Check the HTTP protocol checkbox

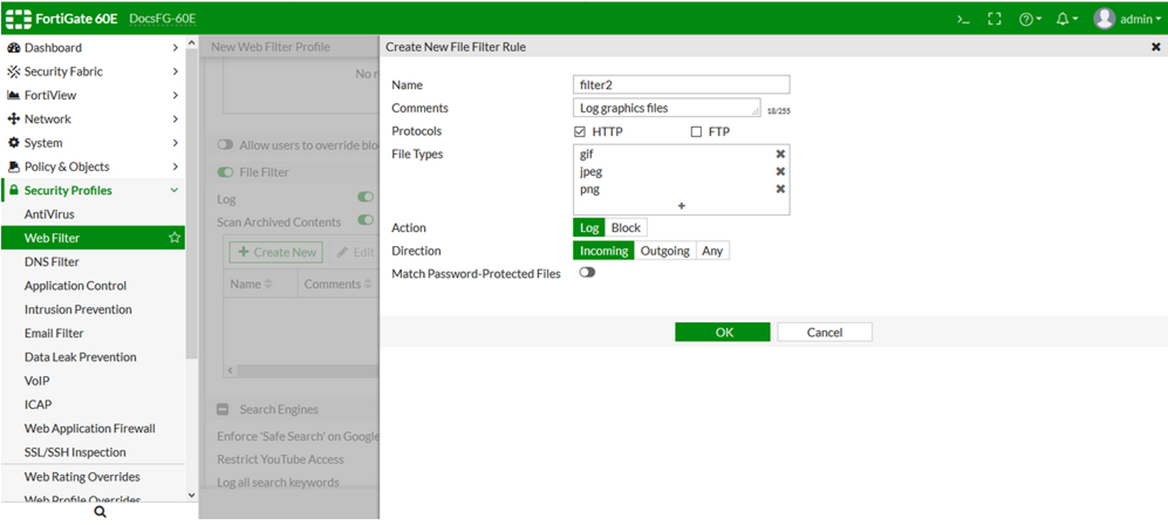580,132
